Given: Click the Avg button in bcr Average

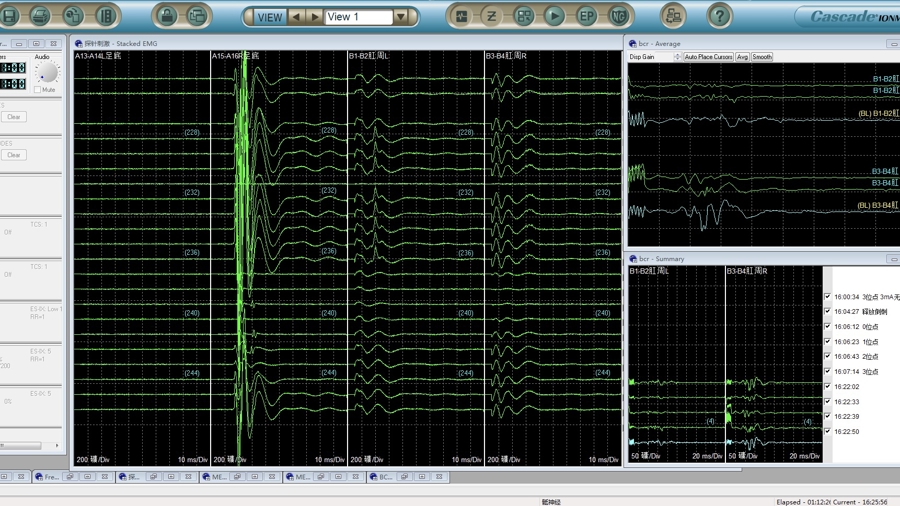Looking at the screenshot, I should 742,57.
